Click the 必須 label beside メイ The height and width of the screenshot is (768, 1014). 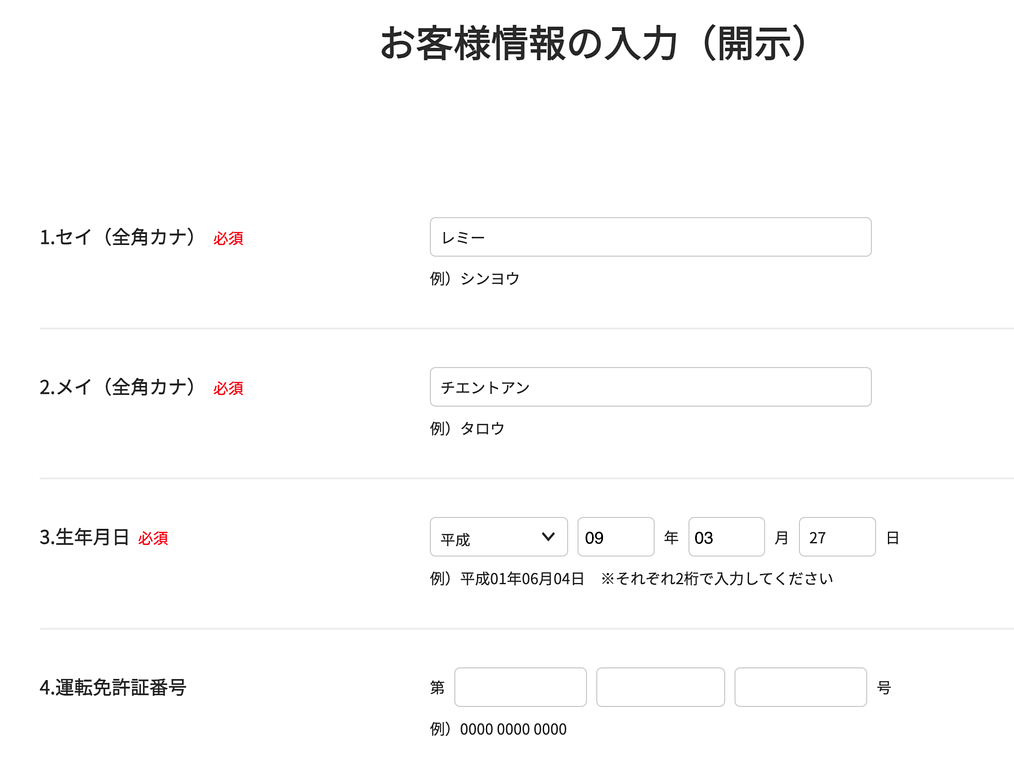(x=228, y=388)
